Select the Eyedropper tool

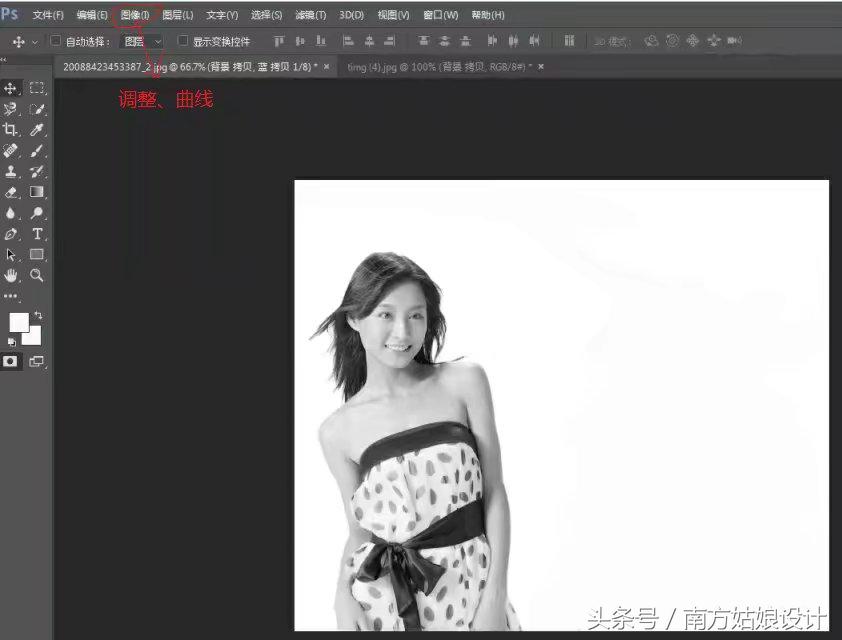coord(37,130)
